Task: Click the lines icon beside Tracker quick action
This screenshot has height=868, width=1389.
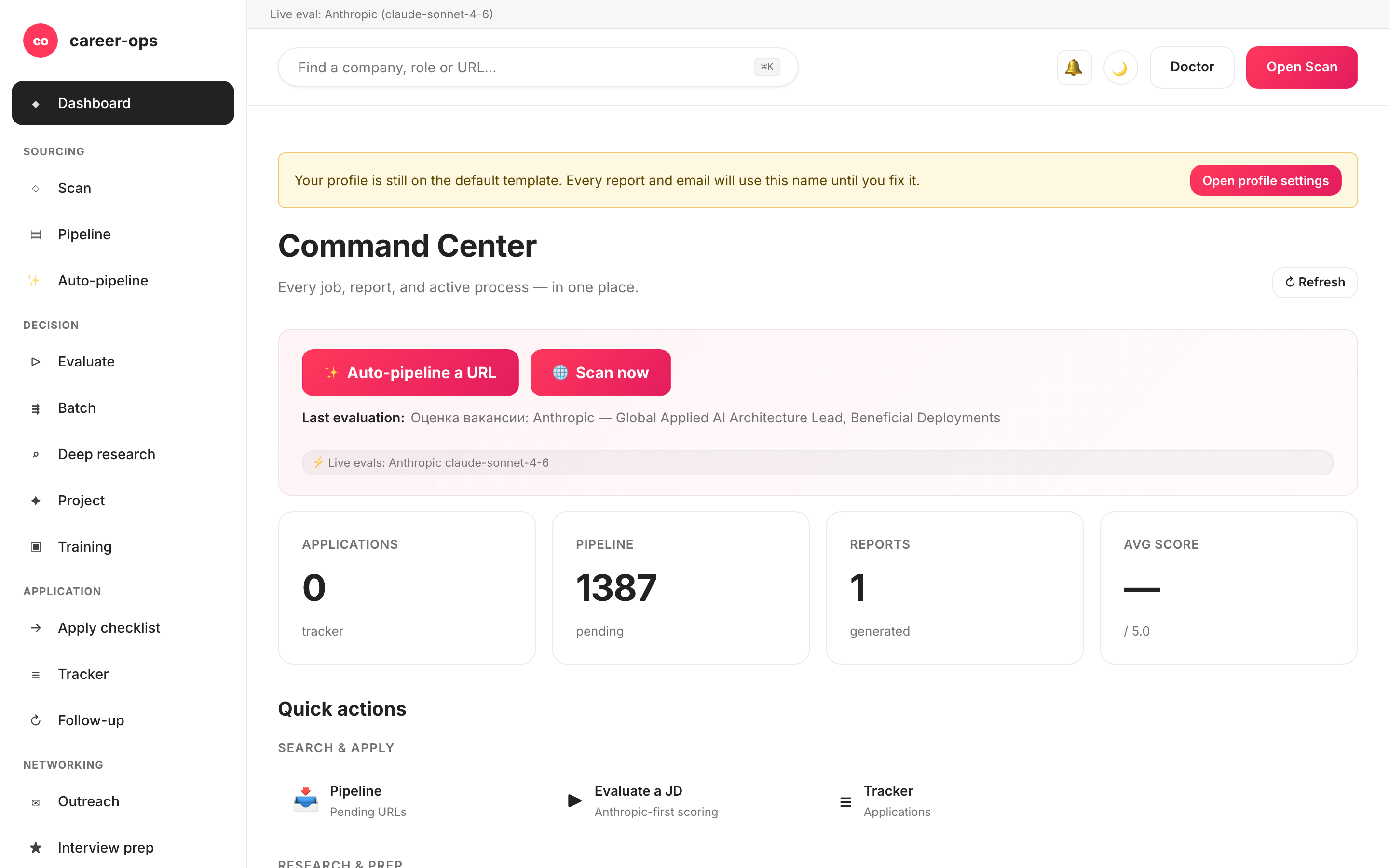Action: [x=845, y=802]
